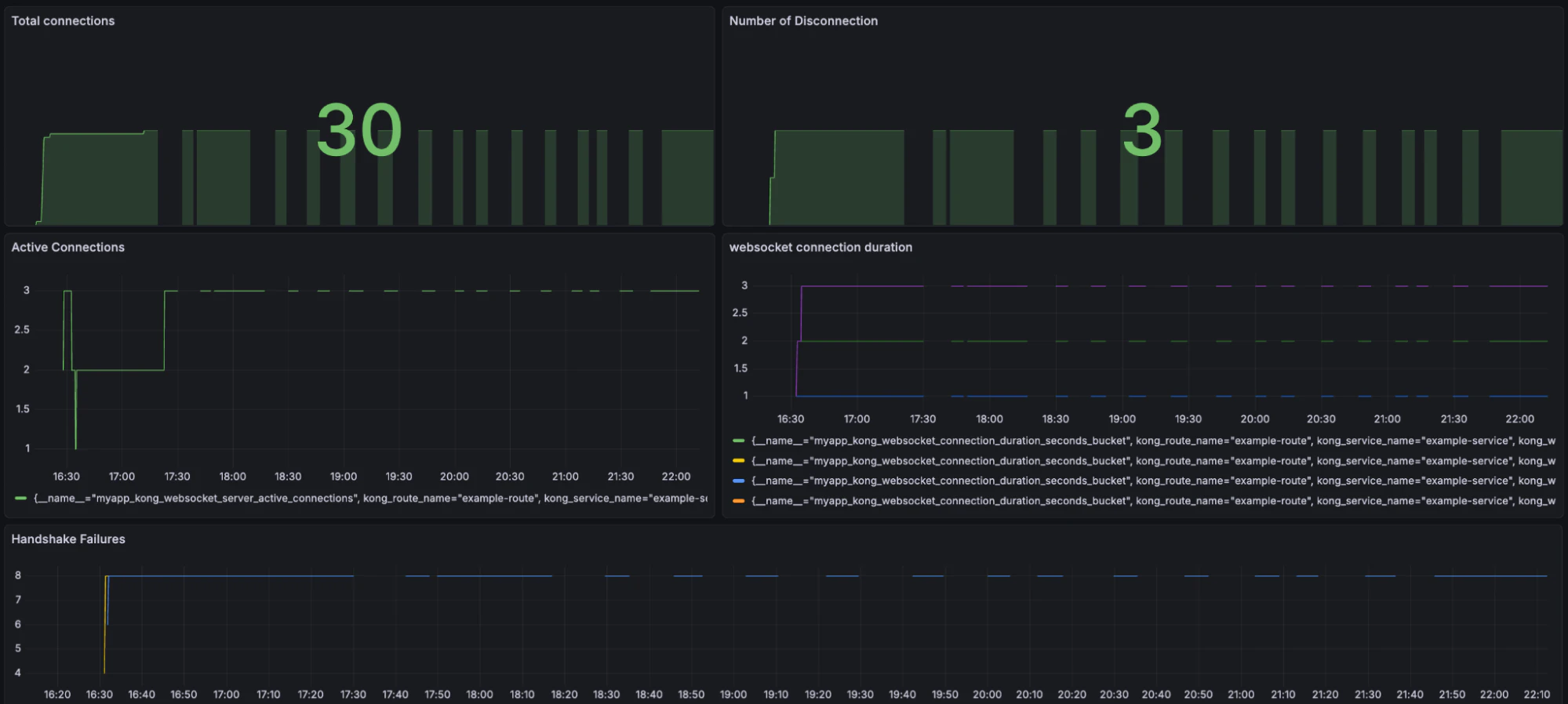This screenshot has height=704, width=1568.
Task: Click the blue swatch in websocket duration legend
Action: click(x=738, y=481)
